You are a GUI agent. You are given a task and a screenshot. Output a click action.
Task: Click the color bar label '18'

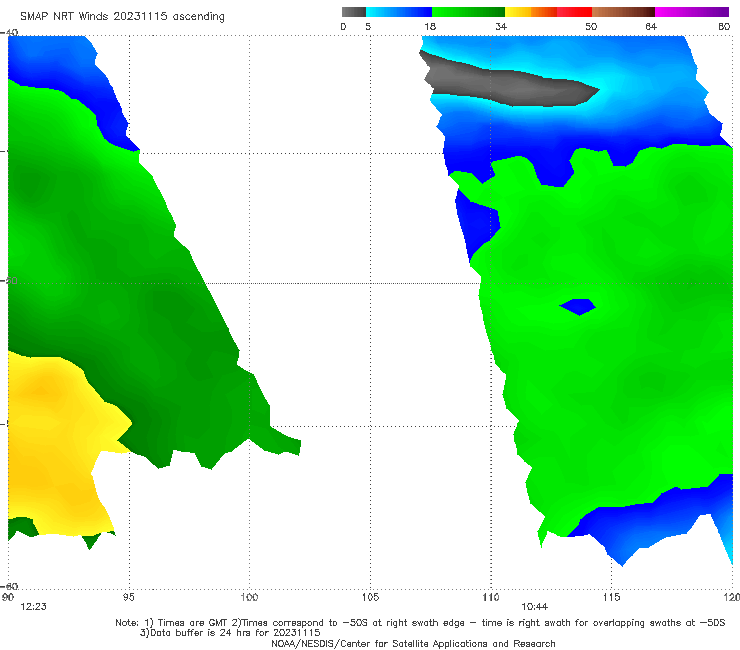[x=430, y=27]
